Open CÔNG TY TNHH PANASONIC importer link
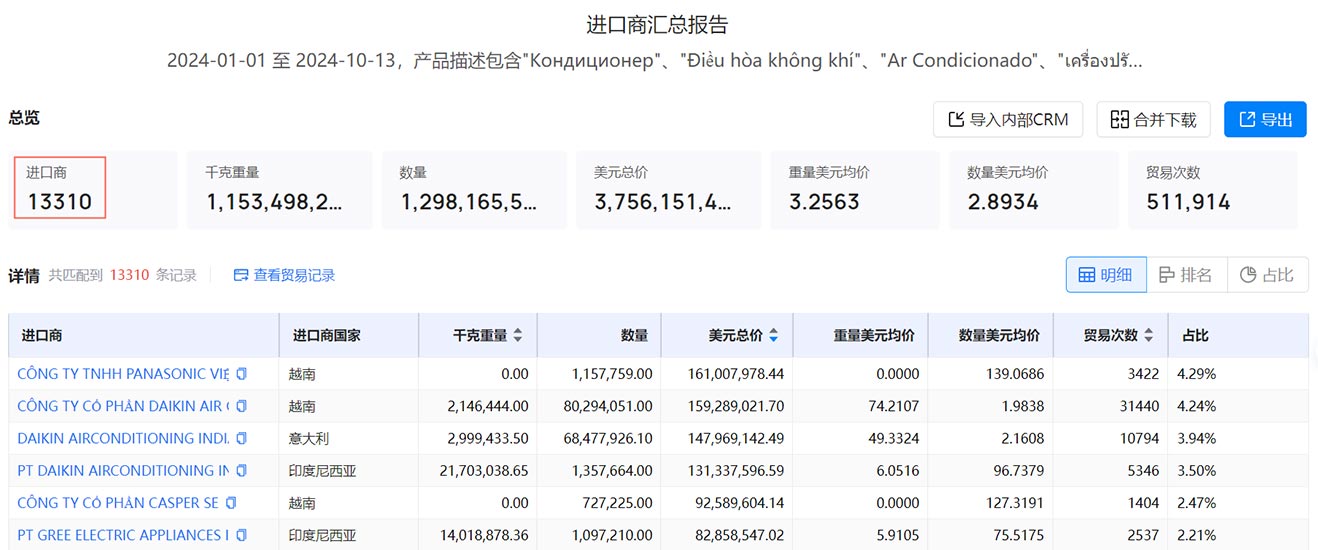Viewport: 1318px width, 550px height. 123,374
